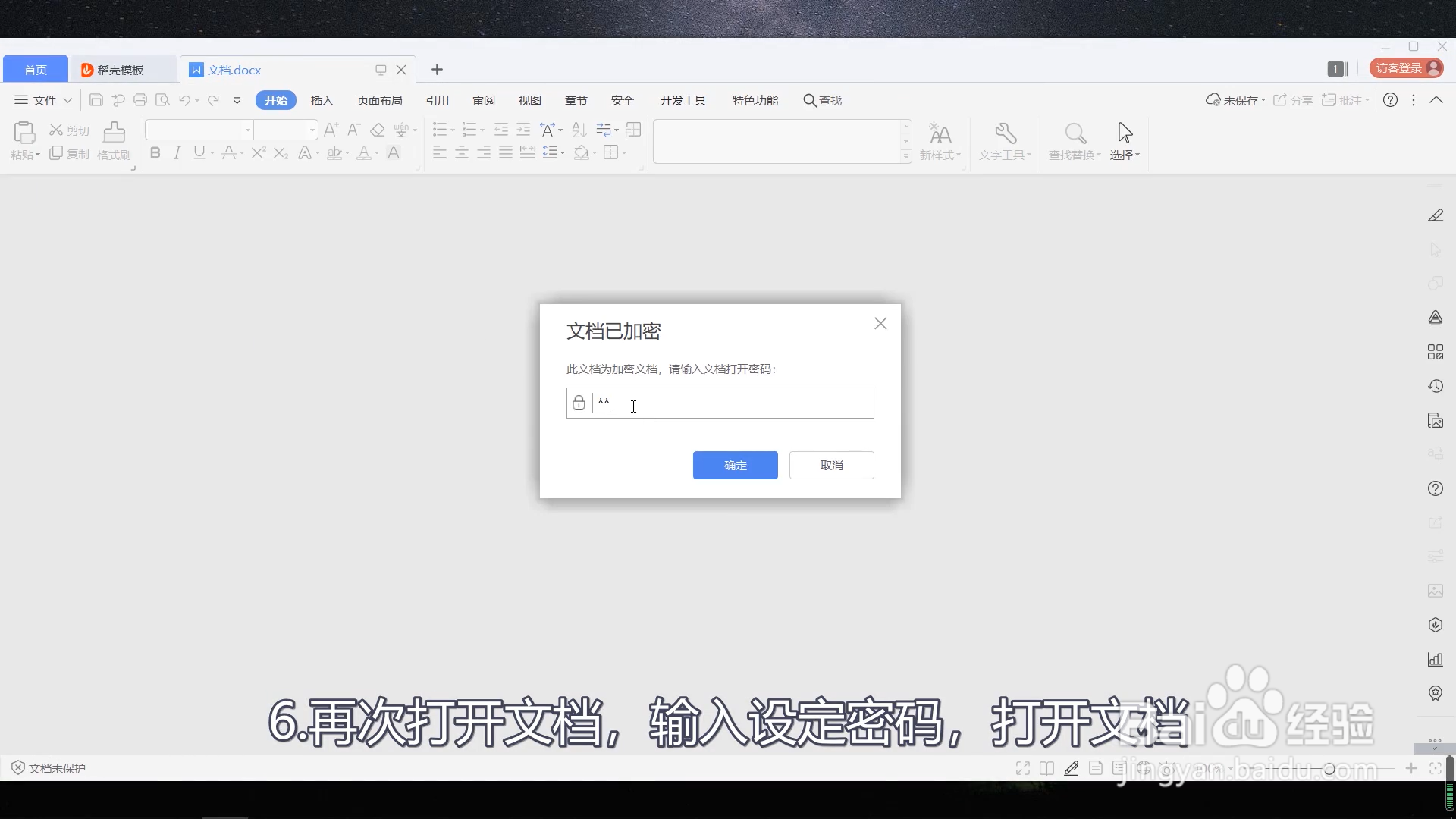This screenshot has height=819, width=1456.
Task: Click the 查找 search button
Action: click(x=823, y=100)
